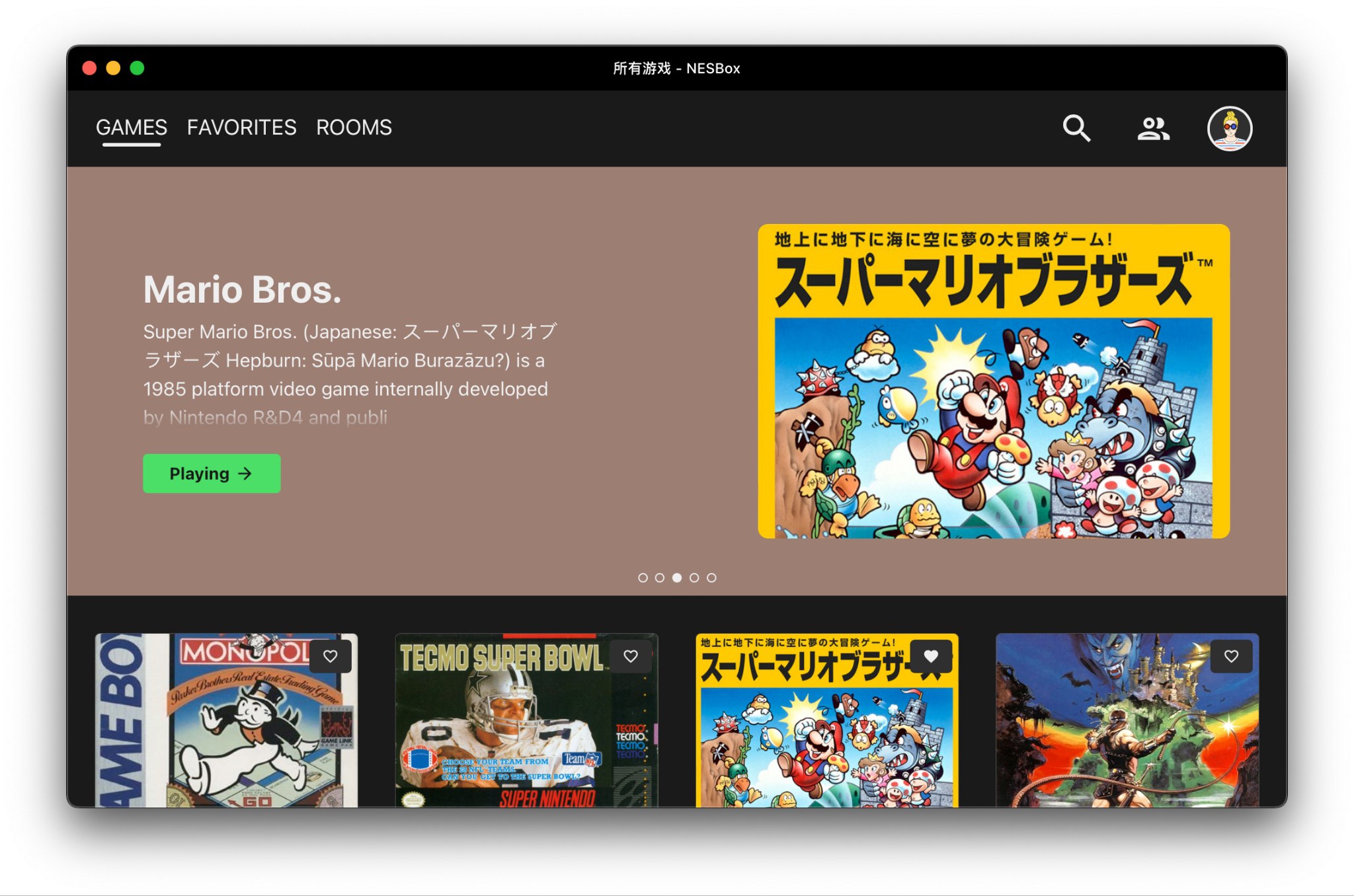Click the Mario Bros. banner title

(x=242, y=289)
